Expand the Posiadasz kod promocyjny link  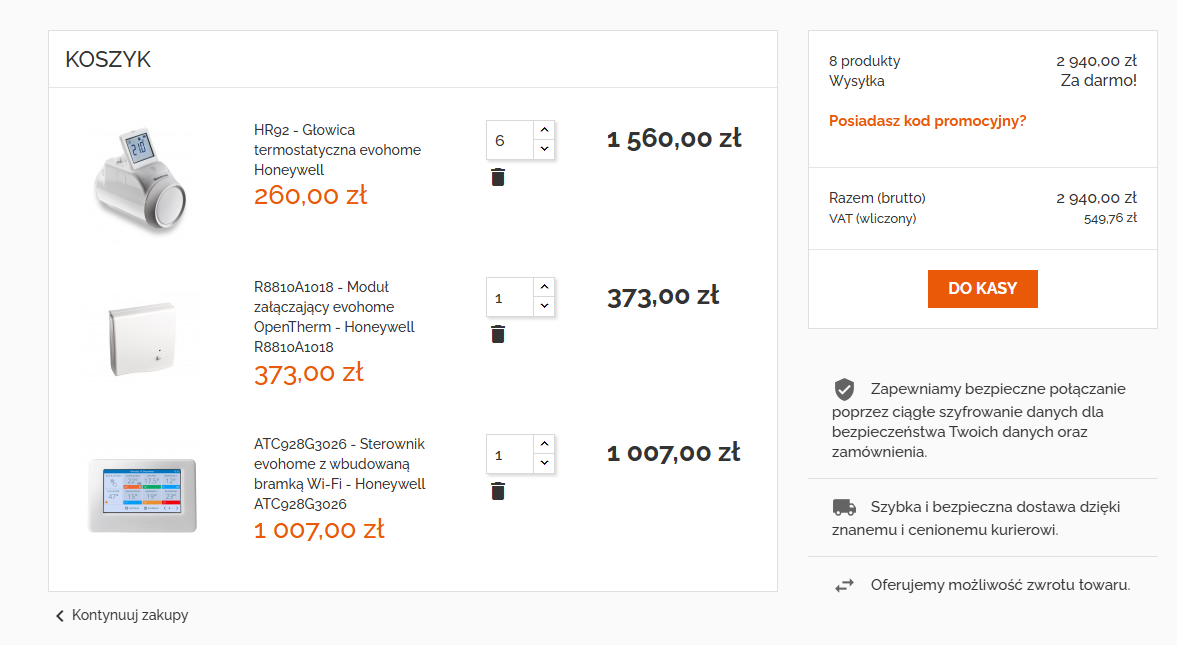927,121
